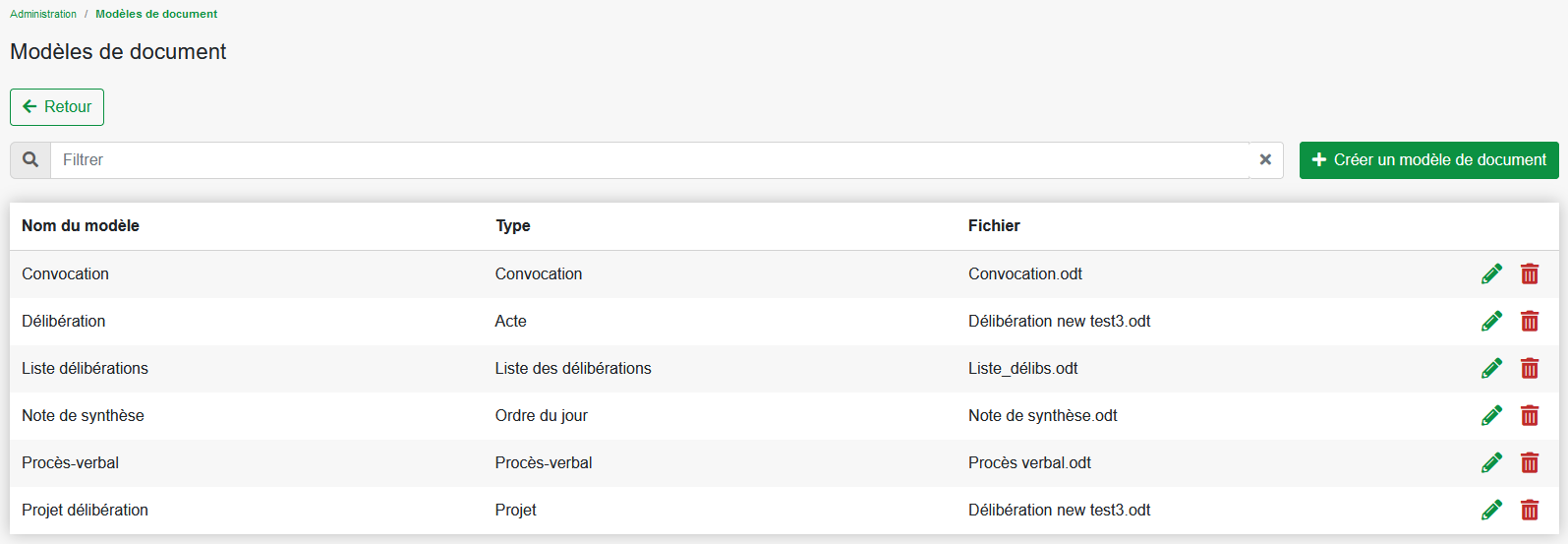Delete the Note de synthèse model
The height and width of the screenshot is (544, 1568).
(x=1530, y=415)
